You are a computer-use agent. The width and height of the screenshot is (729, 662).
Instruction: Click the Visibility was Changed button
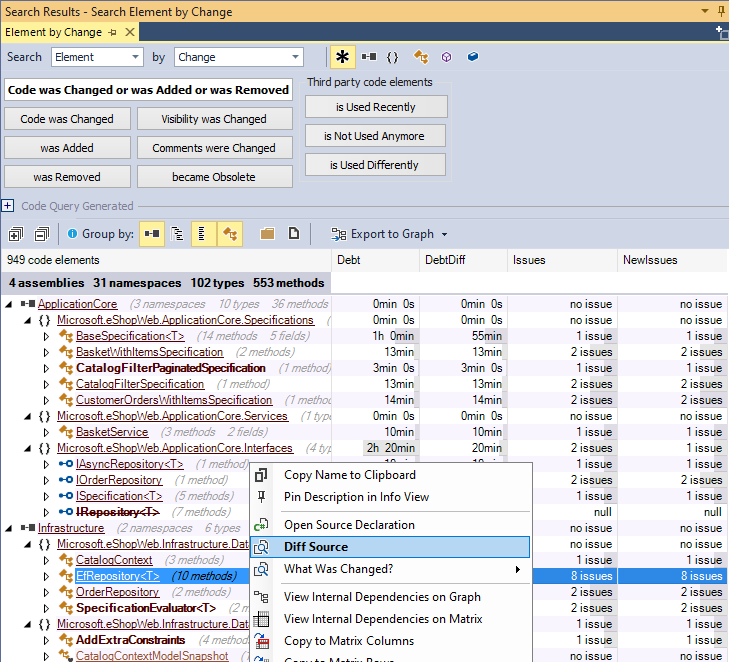point(214,119)
